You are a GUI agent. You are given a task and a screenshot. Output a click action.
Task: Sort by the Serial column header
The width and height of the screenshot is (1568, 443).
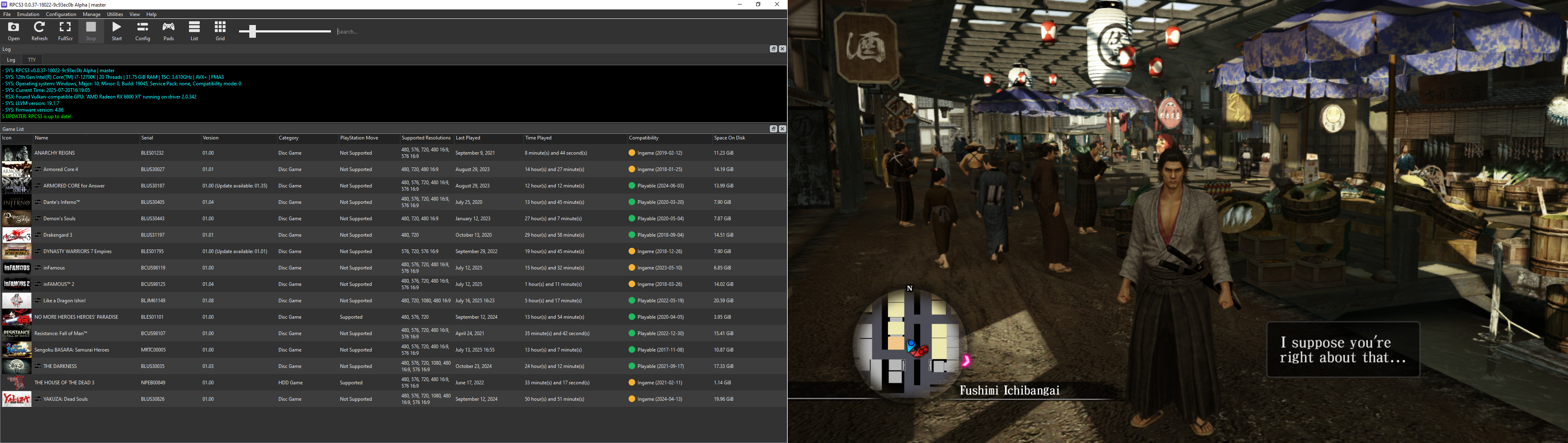[171, 138]
